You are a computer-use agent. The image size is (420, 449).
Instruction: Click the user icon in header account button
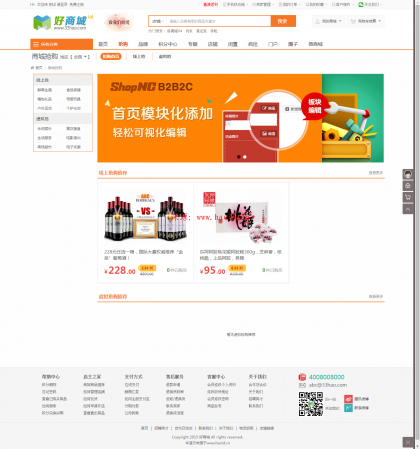pyautogui.click(x=318, y=21)
